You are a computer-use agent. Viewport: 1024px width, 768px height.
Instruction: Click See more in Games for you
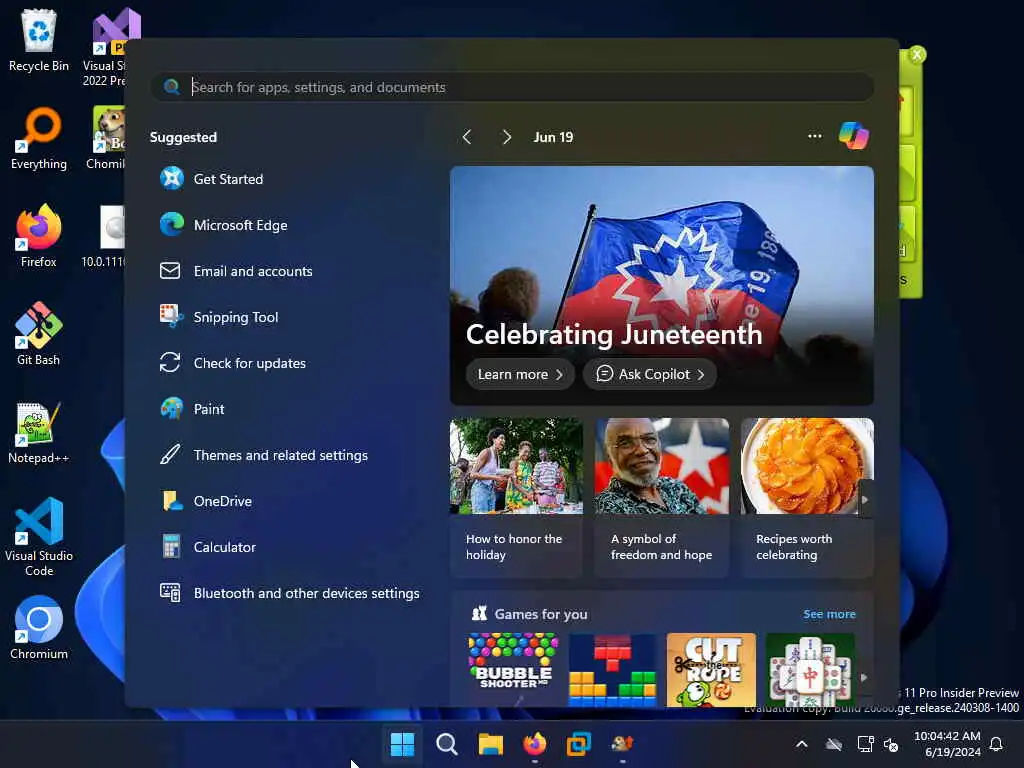(x=829, y=614)
